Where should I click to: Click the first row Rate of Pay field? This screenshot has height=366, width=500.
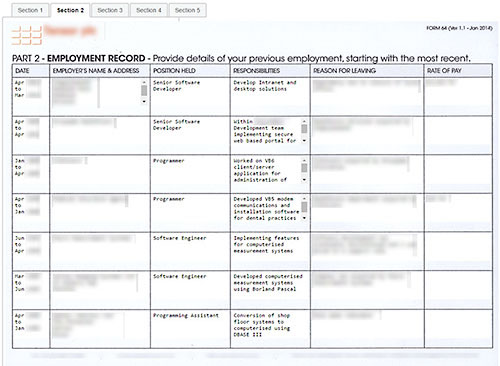tap(458, 97)
